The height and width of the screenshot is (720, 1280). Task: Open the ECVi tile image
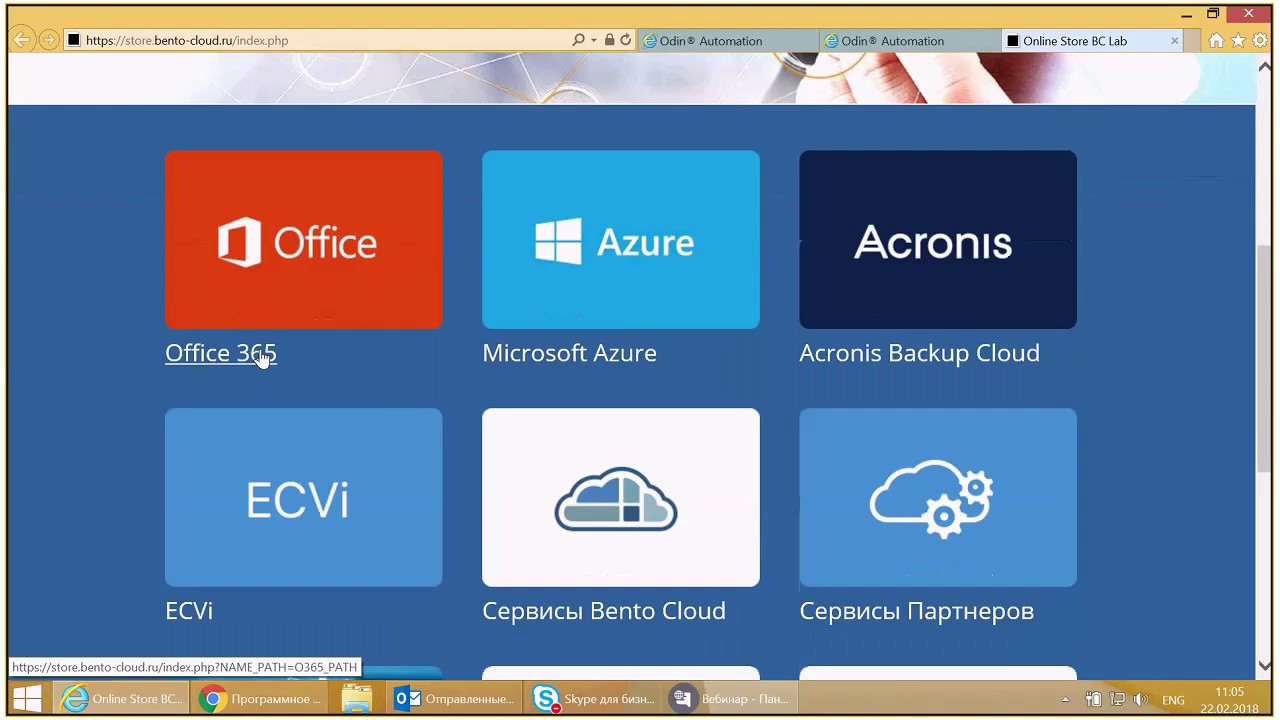(x=303, y=497)
